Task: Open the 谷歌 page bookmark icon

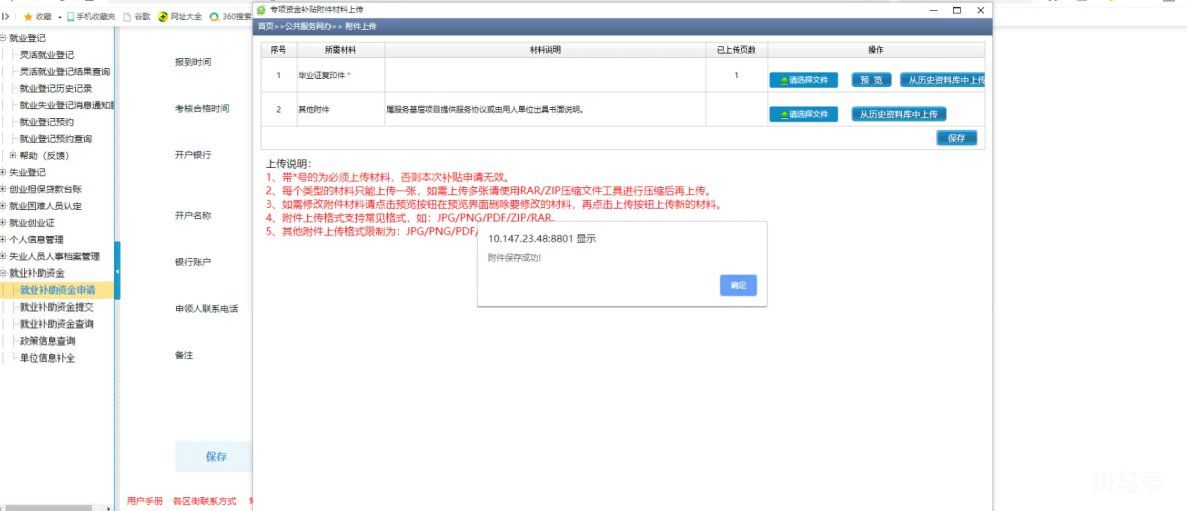Action: point(127,17)
